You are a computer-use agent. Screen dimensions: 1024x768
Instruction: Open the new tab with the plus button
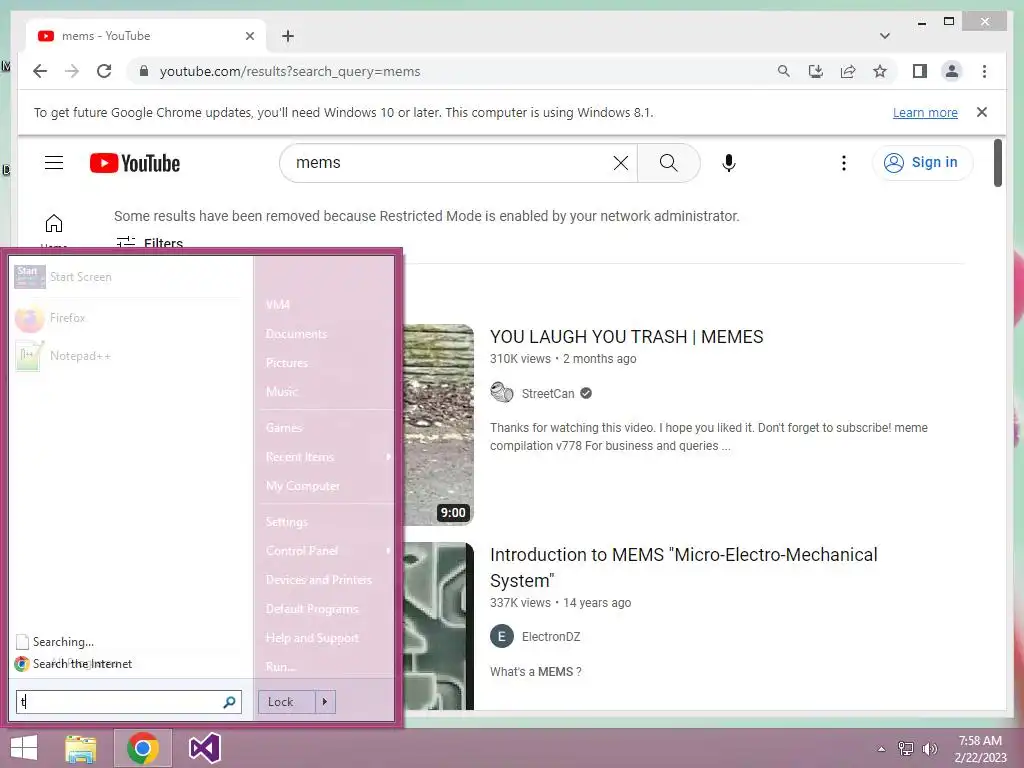[288, 36]
